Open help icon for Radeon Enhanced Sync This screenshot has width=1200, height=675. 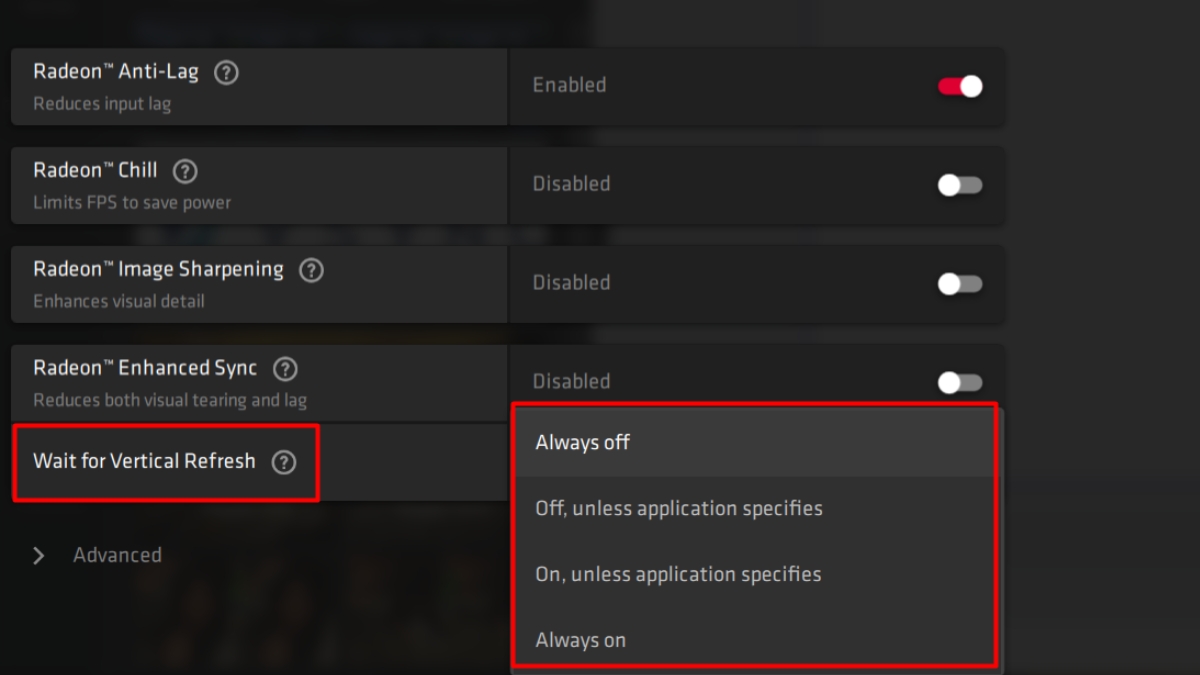tap(285, 369)
